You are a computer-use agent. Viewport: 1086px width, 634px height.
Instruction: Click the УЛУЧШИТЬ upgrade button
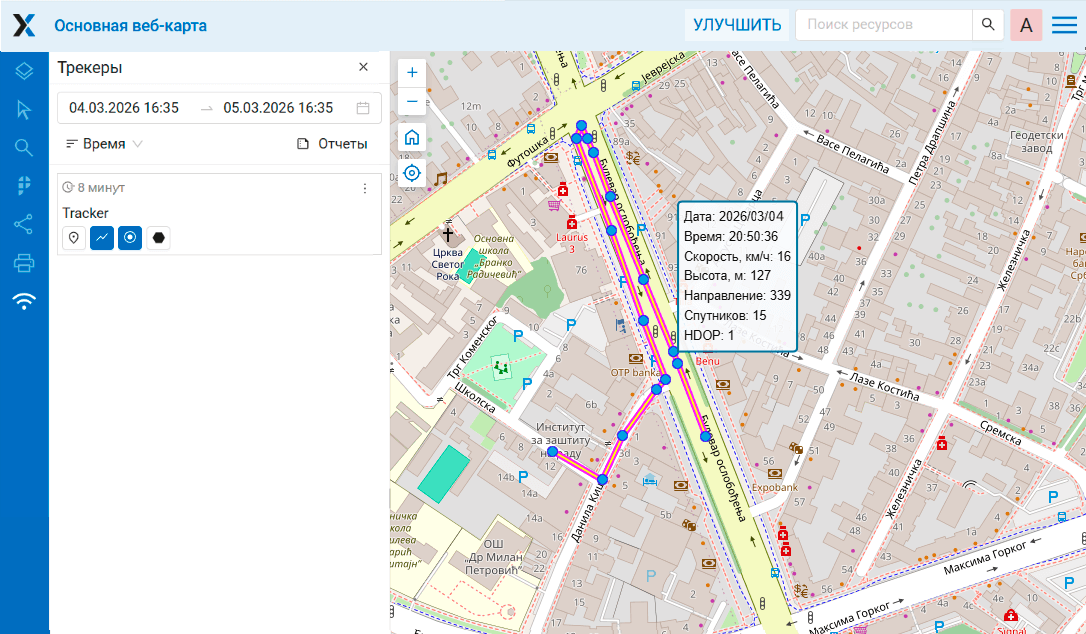(x=737, y=25)
